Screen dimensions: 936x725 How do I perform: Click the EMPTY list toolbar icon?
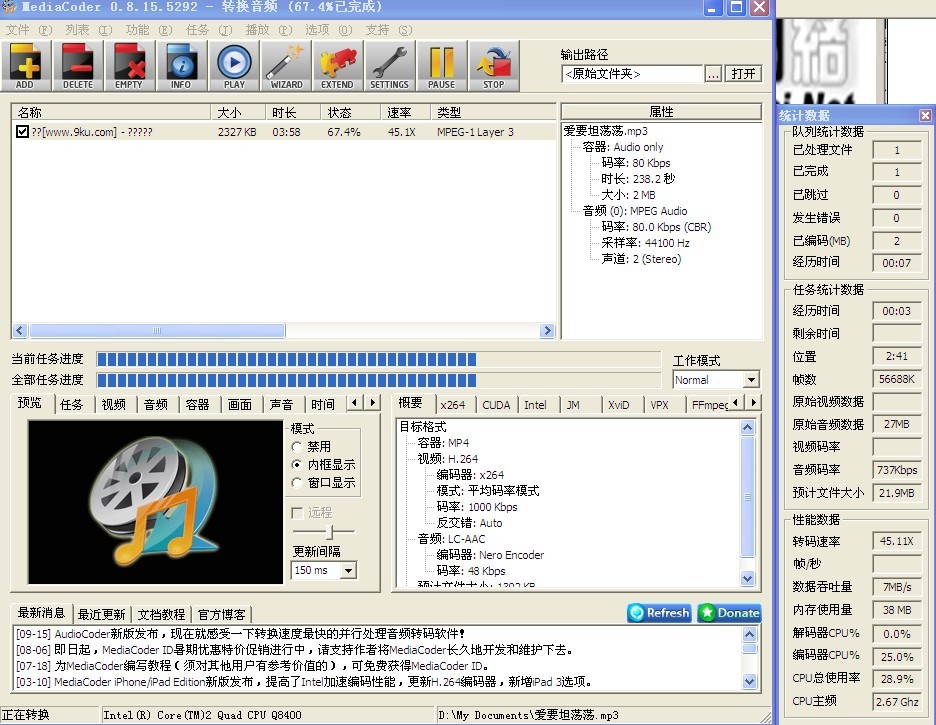[129, 66]
